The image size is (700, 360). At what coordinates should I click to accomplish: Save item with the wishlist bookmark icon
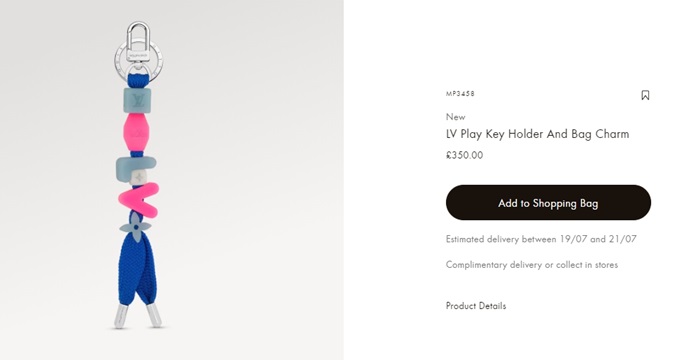[645, 95]
